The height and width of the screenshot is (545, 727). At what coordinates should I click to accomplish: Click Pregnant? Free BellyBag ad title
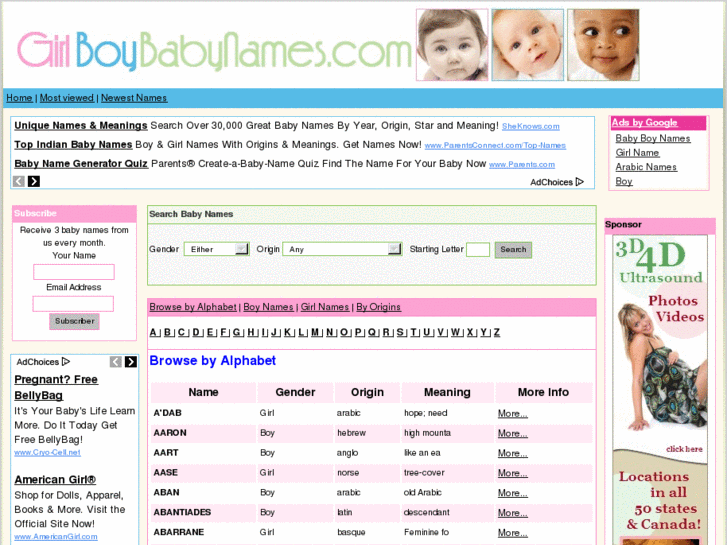pyautogui.click(x=56, y=387)
